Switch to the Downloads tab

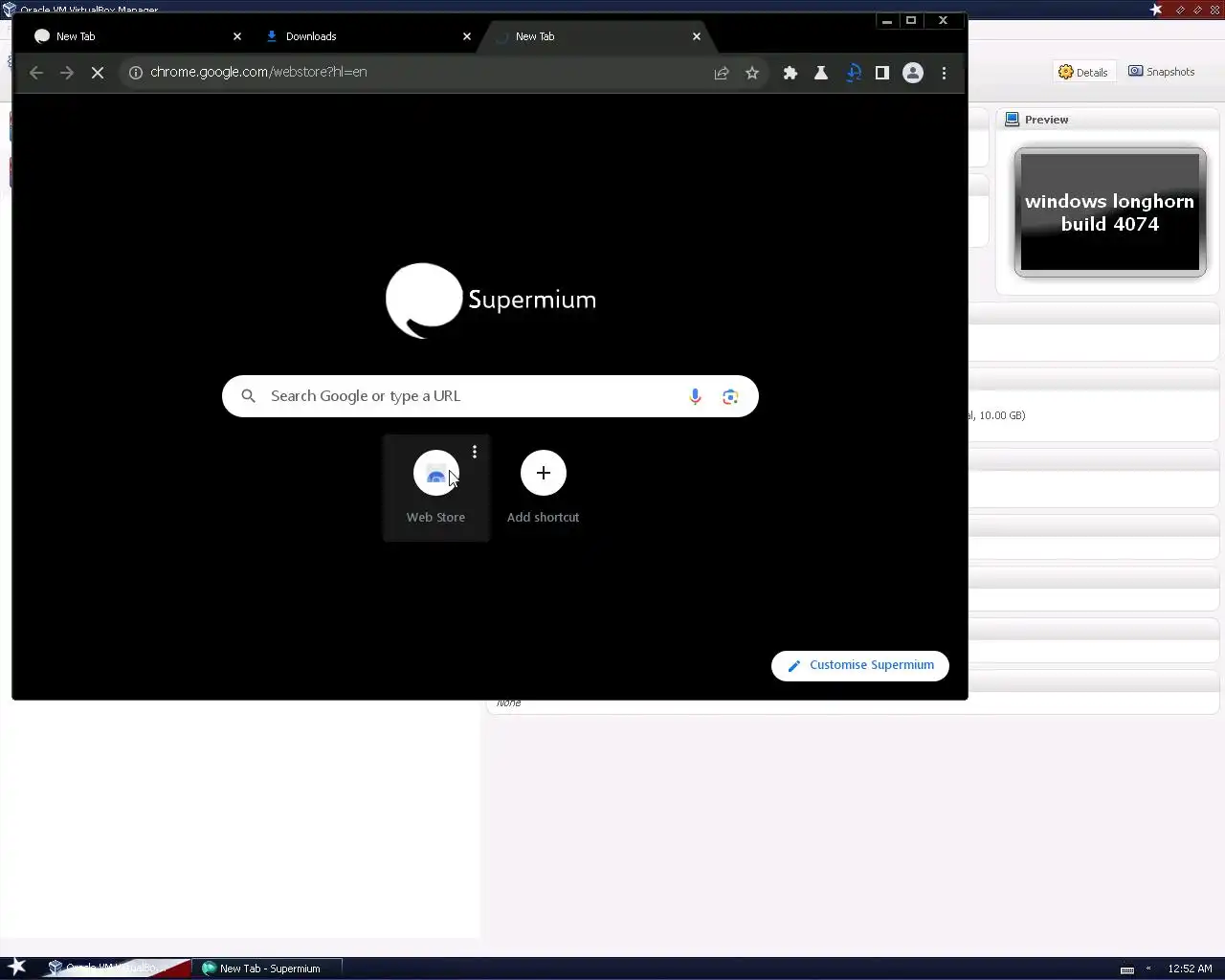(364, 36)
